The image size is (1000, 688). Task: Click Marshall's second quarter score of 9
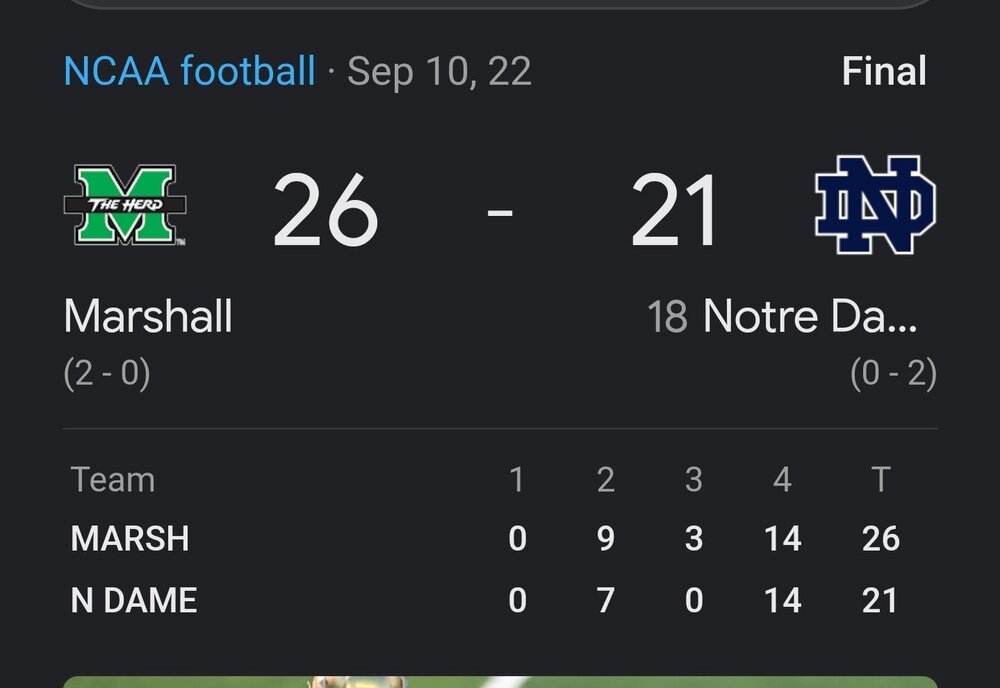click(605, 539)
